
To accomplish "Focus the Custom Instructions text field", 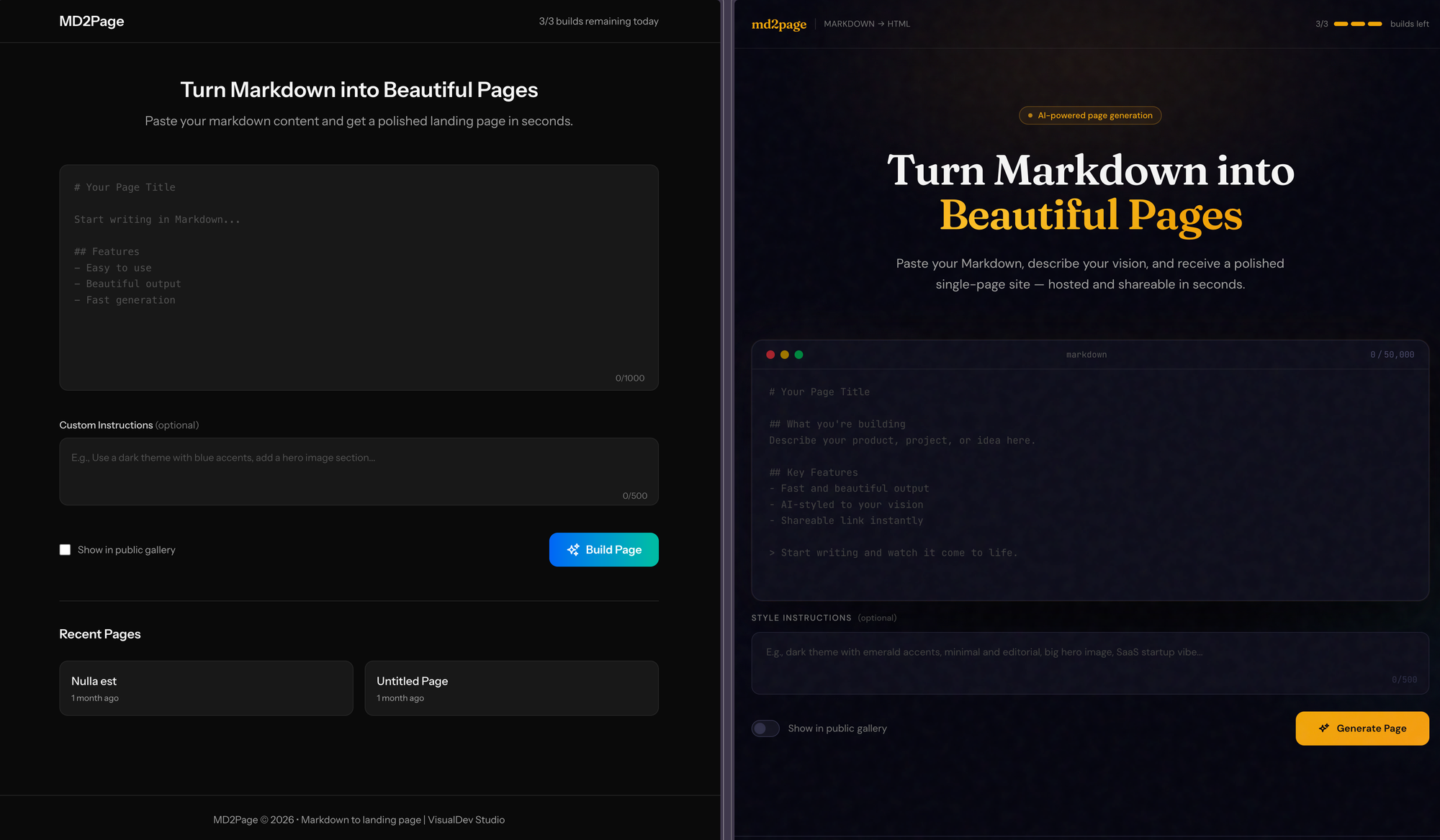I will [x=359, y=471].
